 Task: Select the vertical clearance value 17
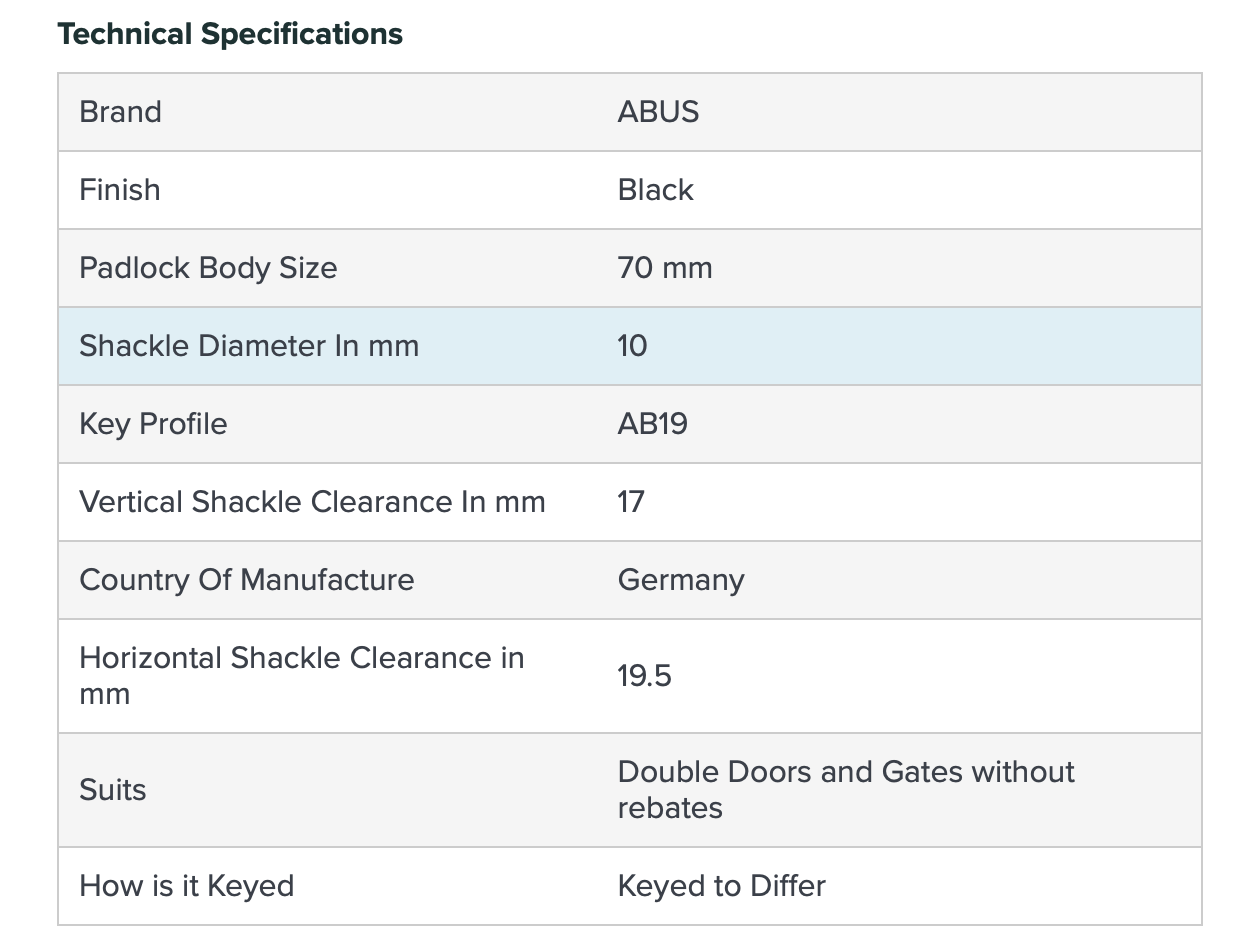pos(631,501)
